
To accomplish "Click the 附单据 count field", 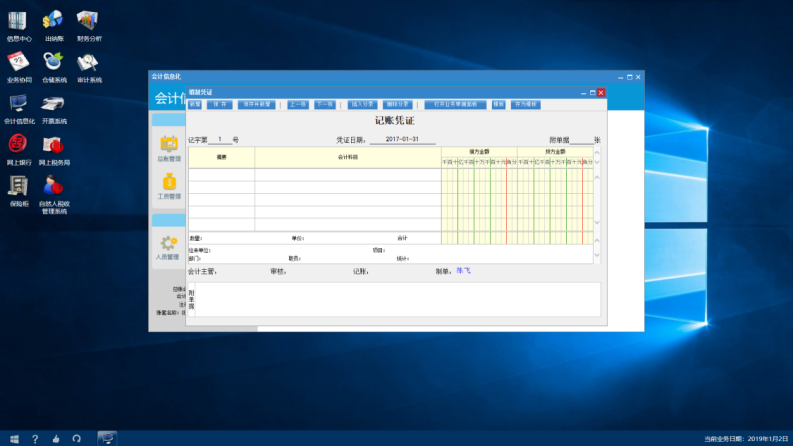I will coord(582,140).
